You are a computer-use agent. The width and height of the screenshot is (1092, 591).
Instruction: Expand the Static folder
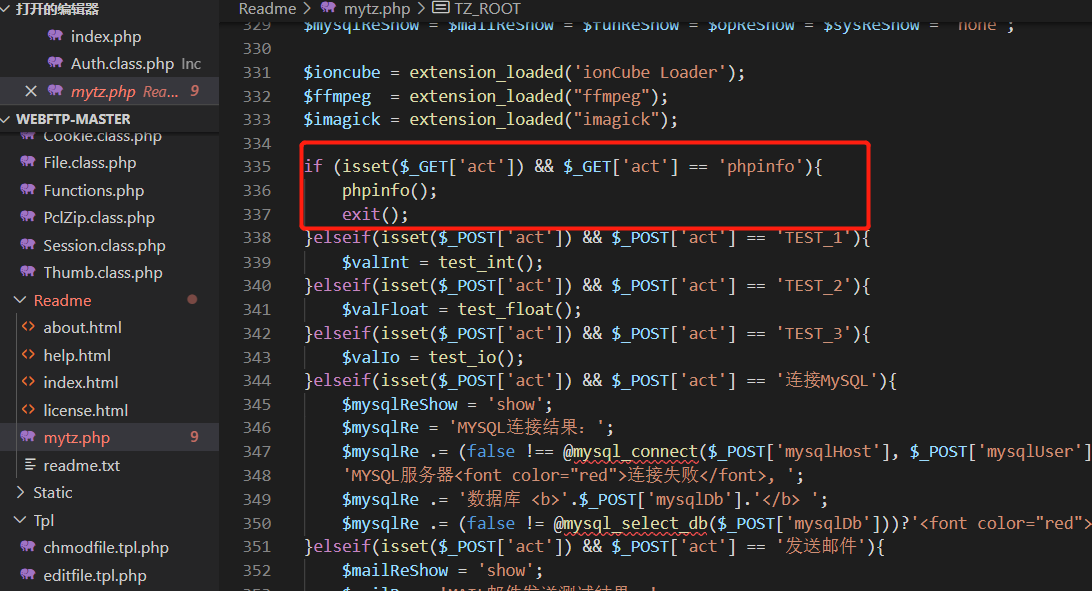point(22,493)
